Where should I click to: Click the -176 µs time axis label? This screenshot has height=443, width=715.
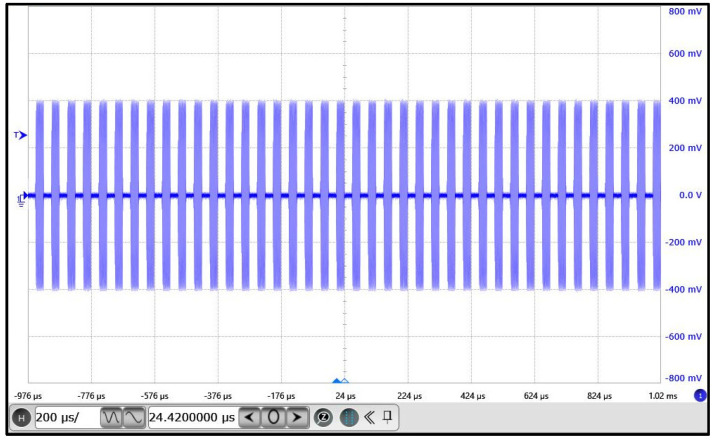[281, 396]
